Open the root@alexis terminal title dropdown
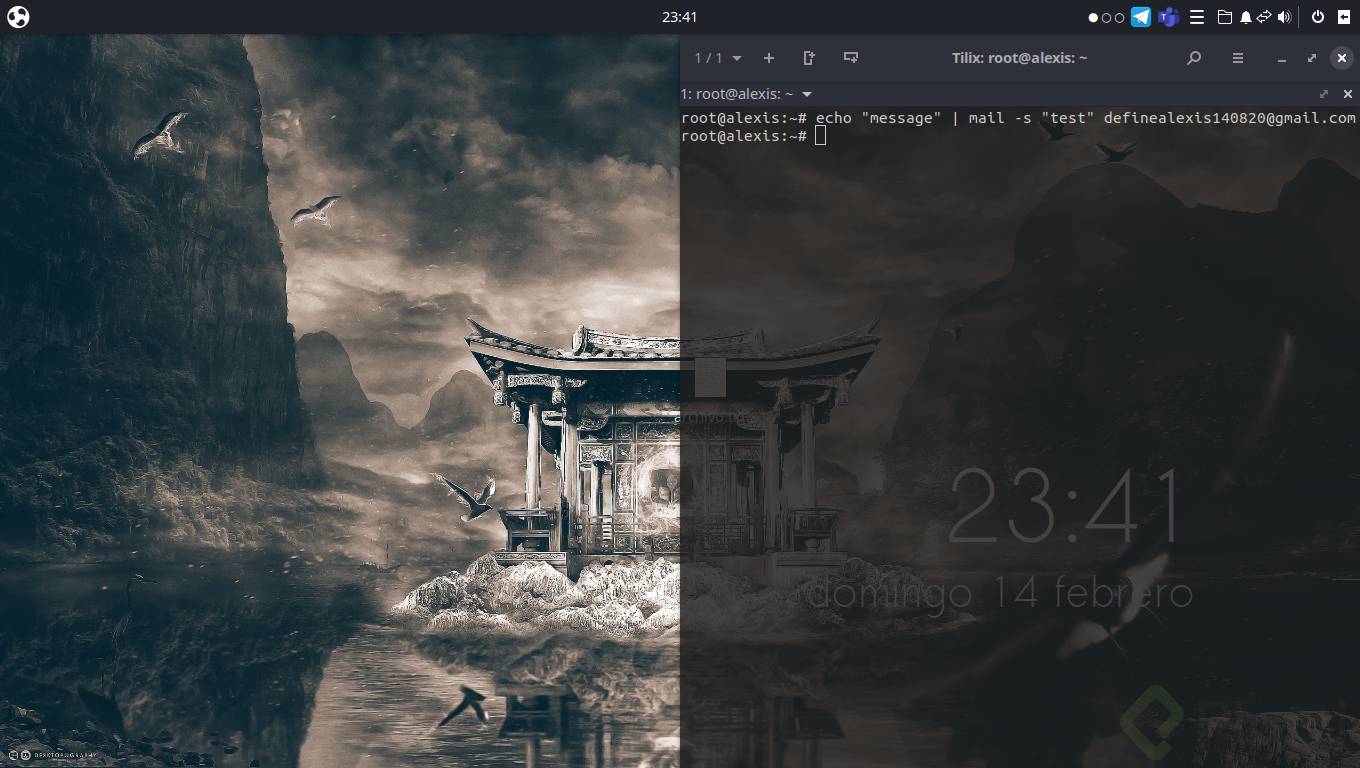Screen dimensions: 1360x768 point(747,94)
